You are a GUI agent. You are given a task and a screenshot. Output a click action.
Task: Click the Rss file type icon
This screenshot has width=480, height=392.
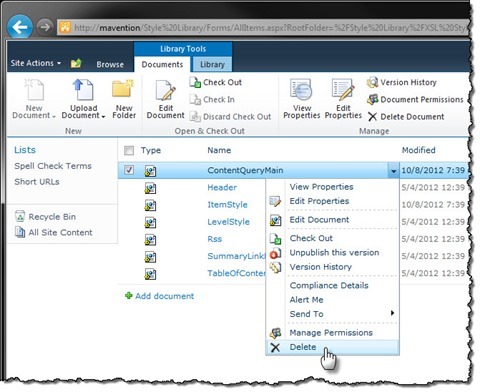pyautogui.click(x=150, y=240)
